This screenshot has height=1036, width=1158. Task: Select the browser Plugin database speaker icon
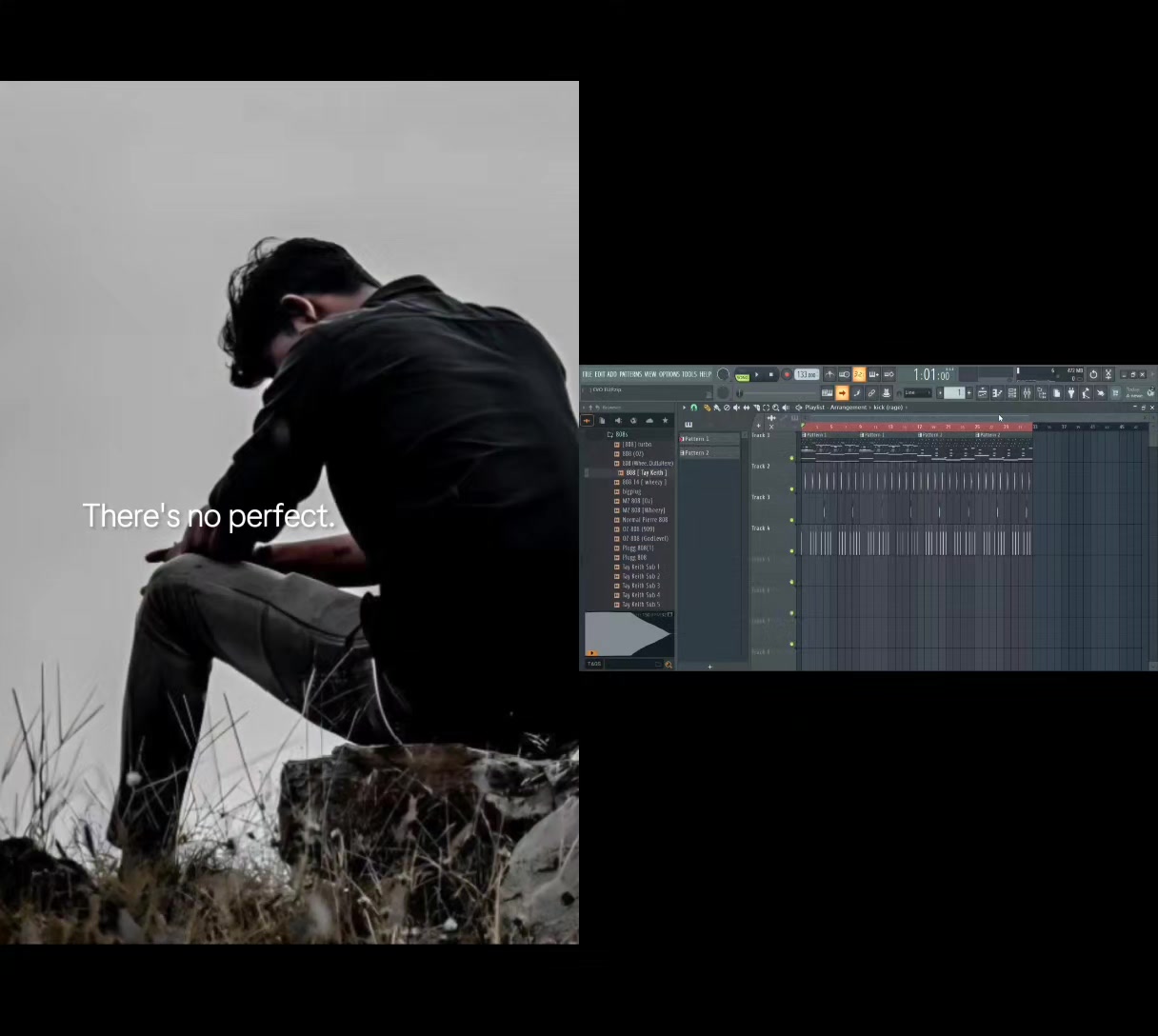tap(617, 420)
